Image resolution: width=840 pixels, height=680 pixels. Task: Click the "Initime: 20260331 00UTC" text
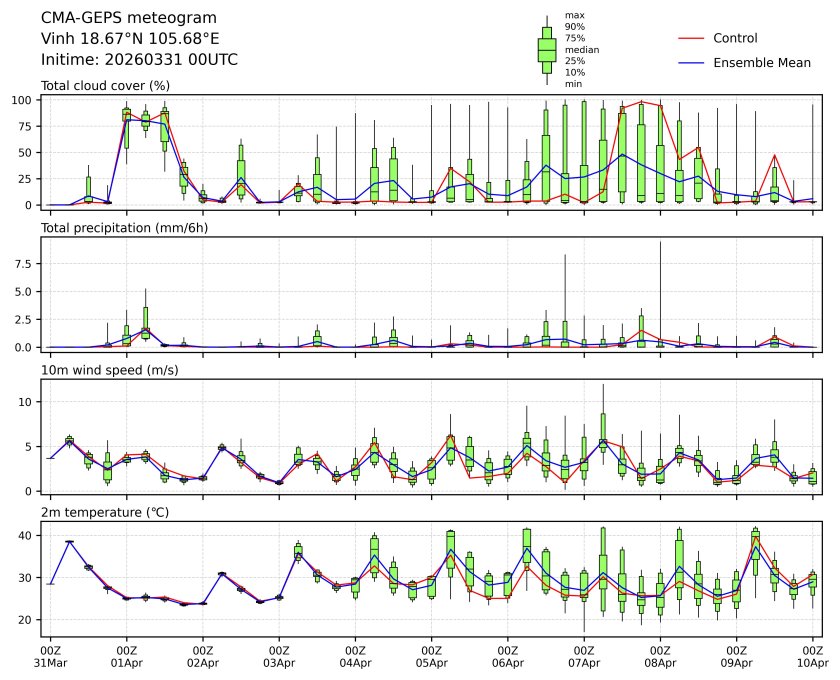coord(139,60)
